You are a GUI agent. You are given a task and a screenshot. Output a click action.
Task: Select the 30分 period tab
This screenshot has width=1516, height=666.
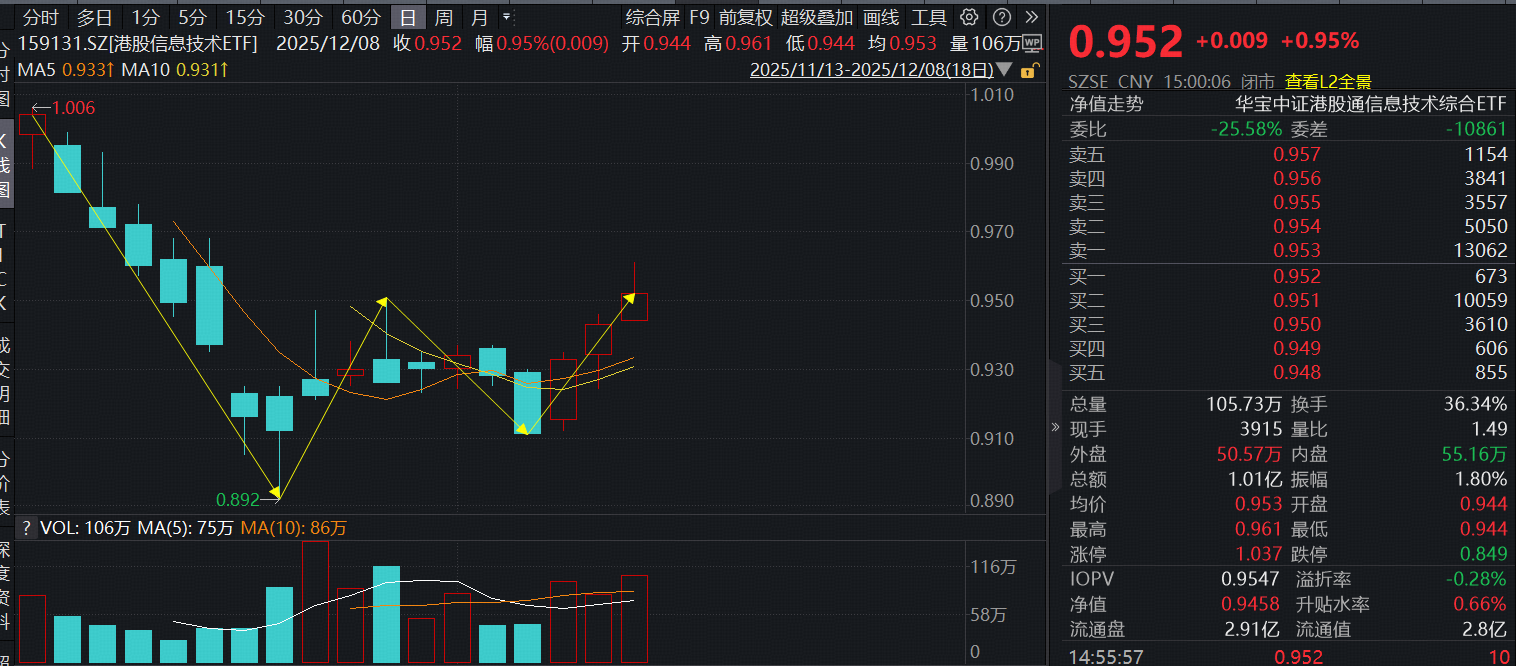[303, 17]
